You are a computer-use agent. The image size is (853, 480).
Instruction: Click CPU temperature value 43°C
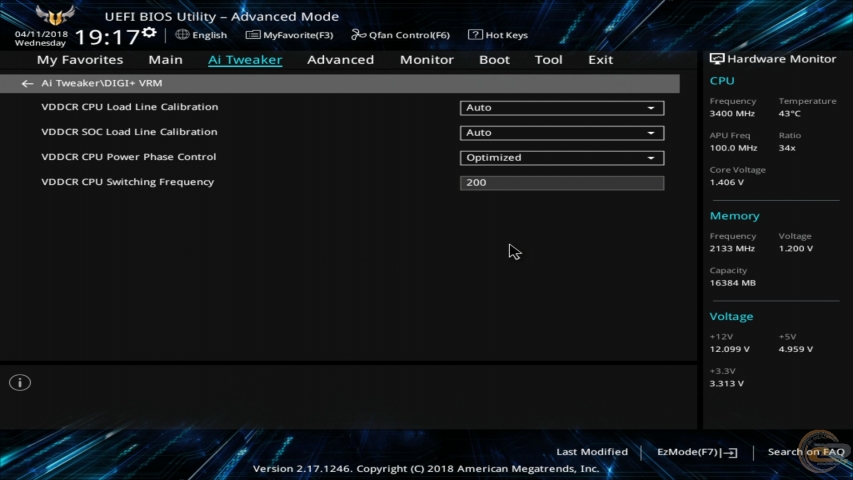coord(790,114)
